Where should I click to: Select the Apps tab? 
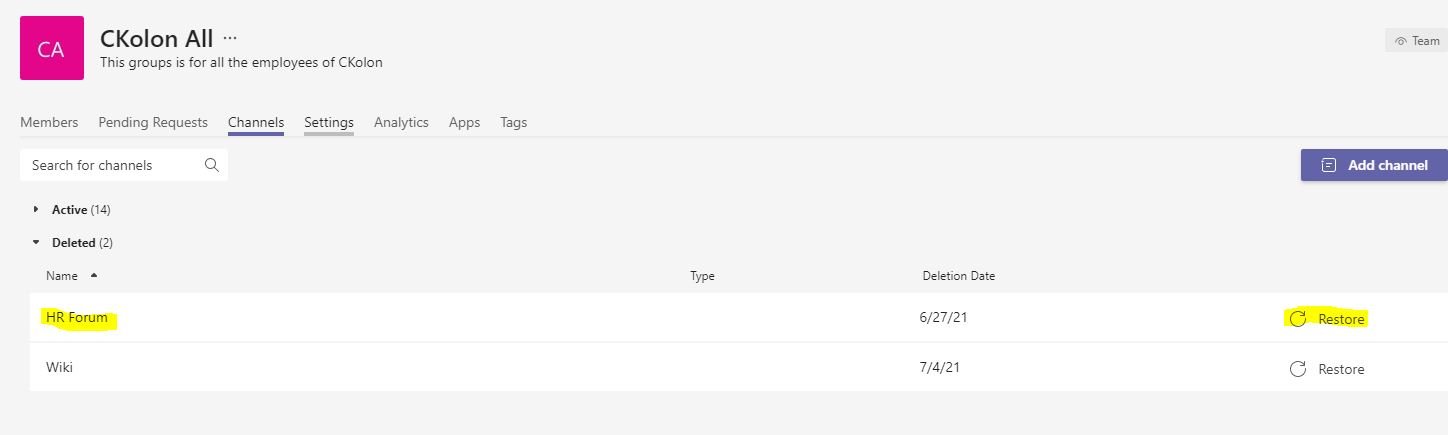464,122
